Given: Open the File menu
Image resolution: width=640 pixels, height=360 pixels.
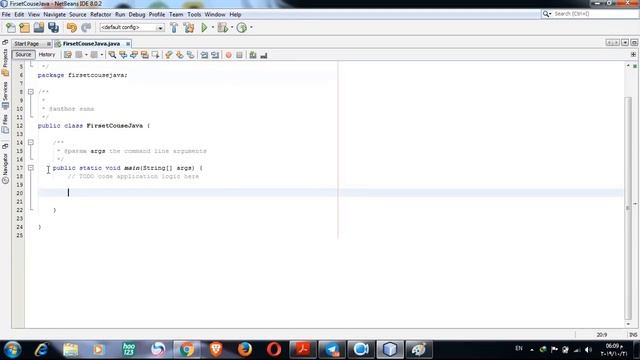Looking at the screenshot, I should point(6,14).
